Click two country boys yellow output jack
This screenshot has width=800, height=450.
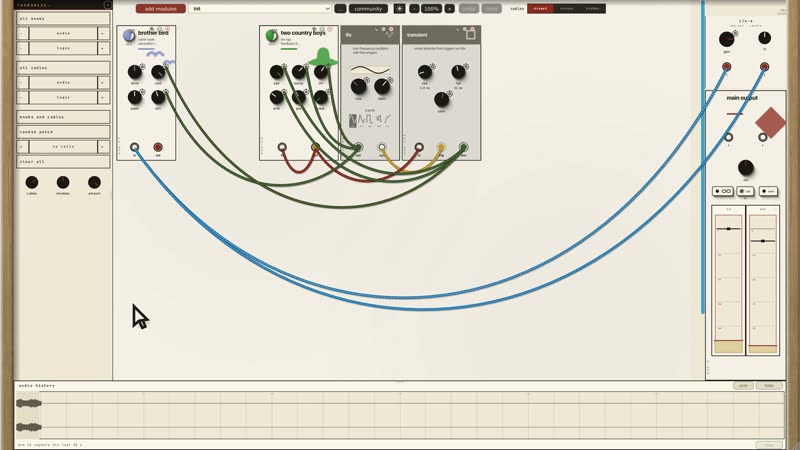coord(315,147)
